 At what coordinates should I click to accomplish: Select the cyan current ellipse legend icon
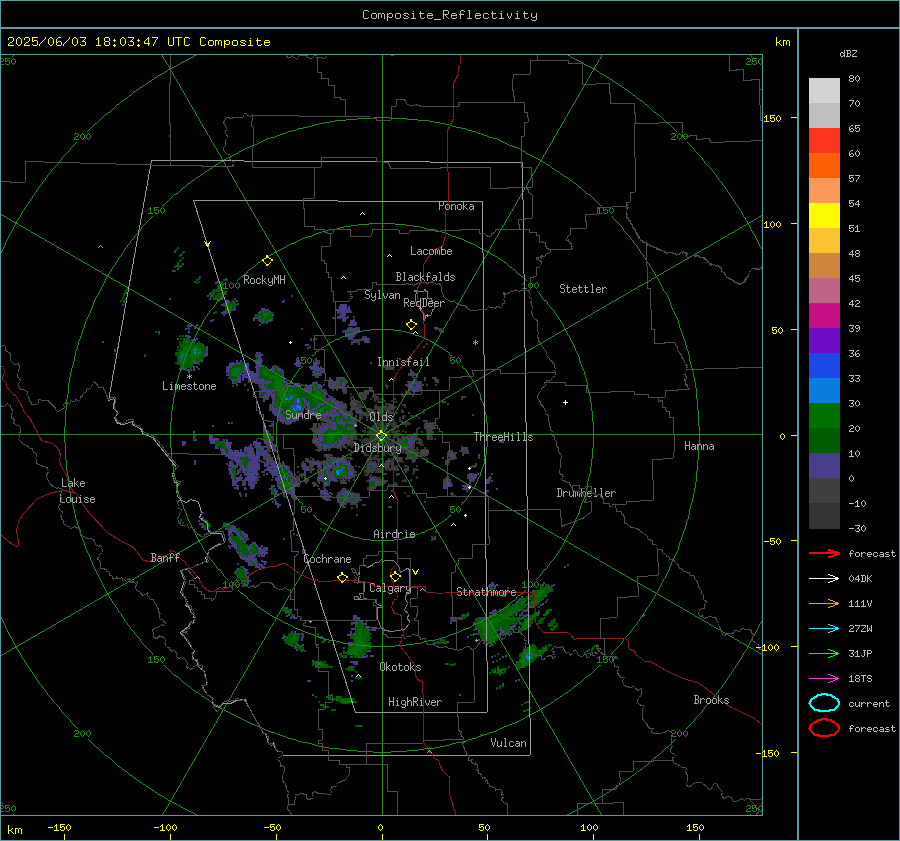(x=824, y=703)
